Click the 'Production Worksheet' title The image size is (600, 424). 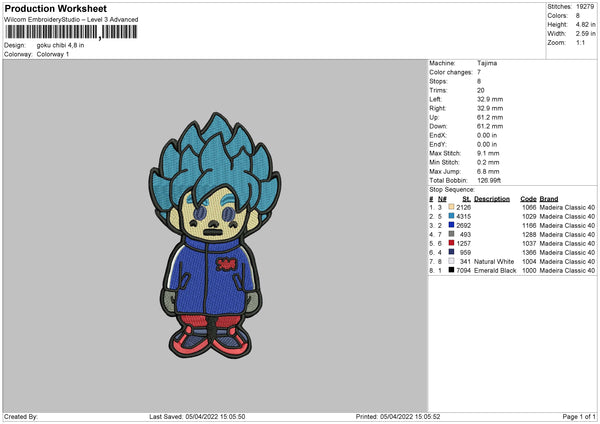(55, 8)
